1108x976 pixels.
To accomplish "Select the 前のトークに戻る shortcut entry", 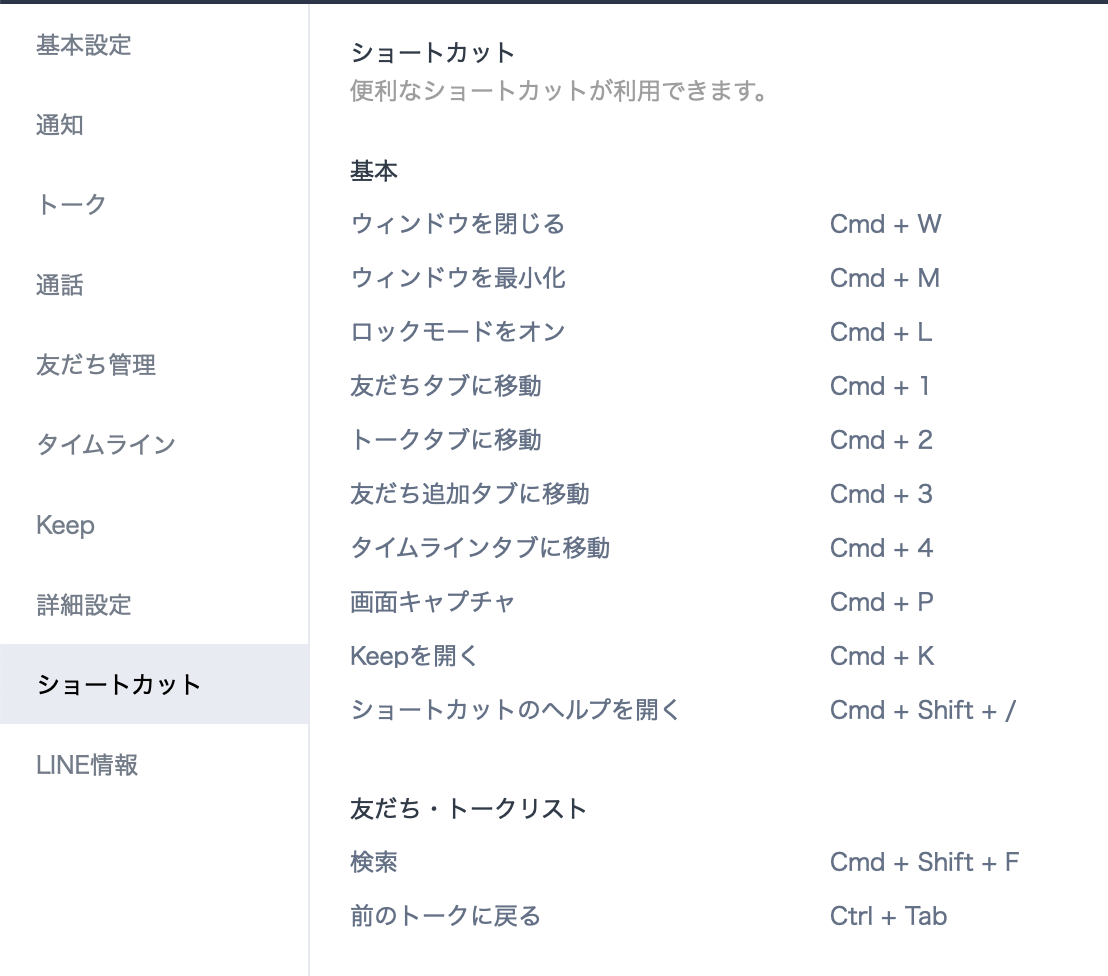I will (x=444, y=916).
